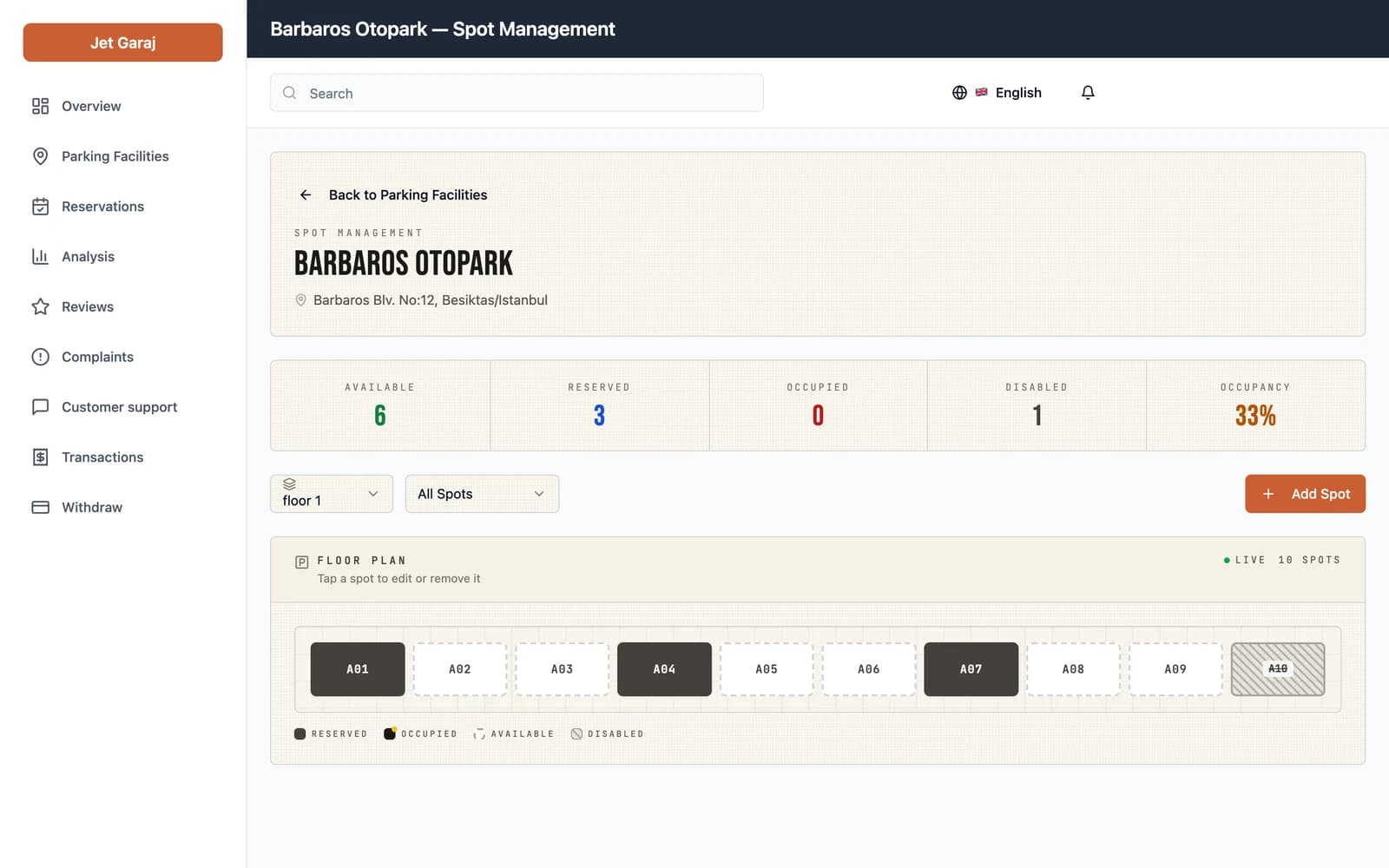Open Overview menu item
The height and width of the screenshot is (868, 1389).
122,106
